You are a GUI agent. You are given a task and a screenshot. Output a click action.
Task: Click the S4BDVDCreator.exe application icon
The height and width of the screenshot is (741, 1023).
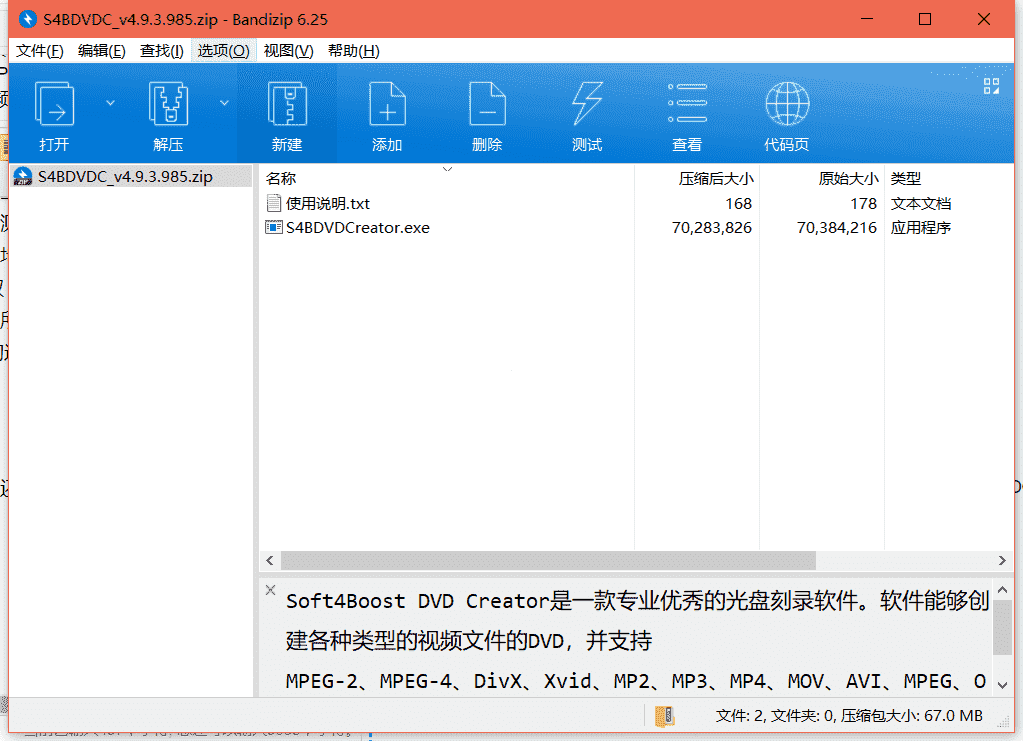(274, 228)
